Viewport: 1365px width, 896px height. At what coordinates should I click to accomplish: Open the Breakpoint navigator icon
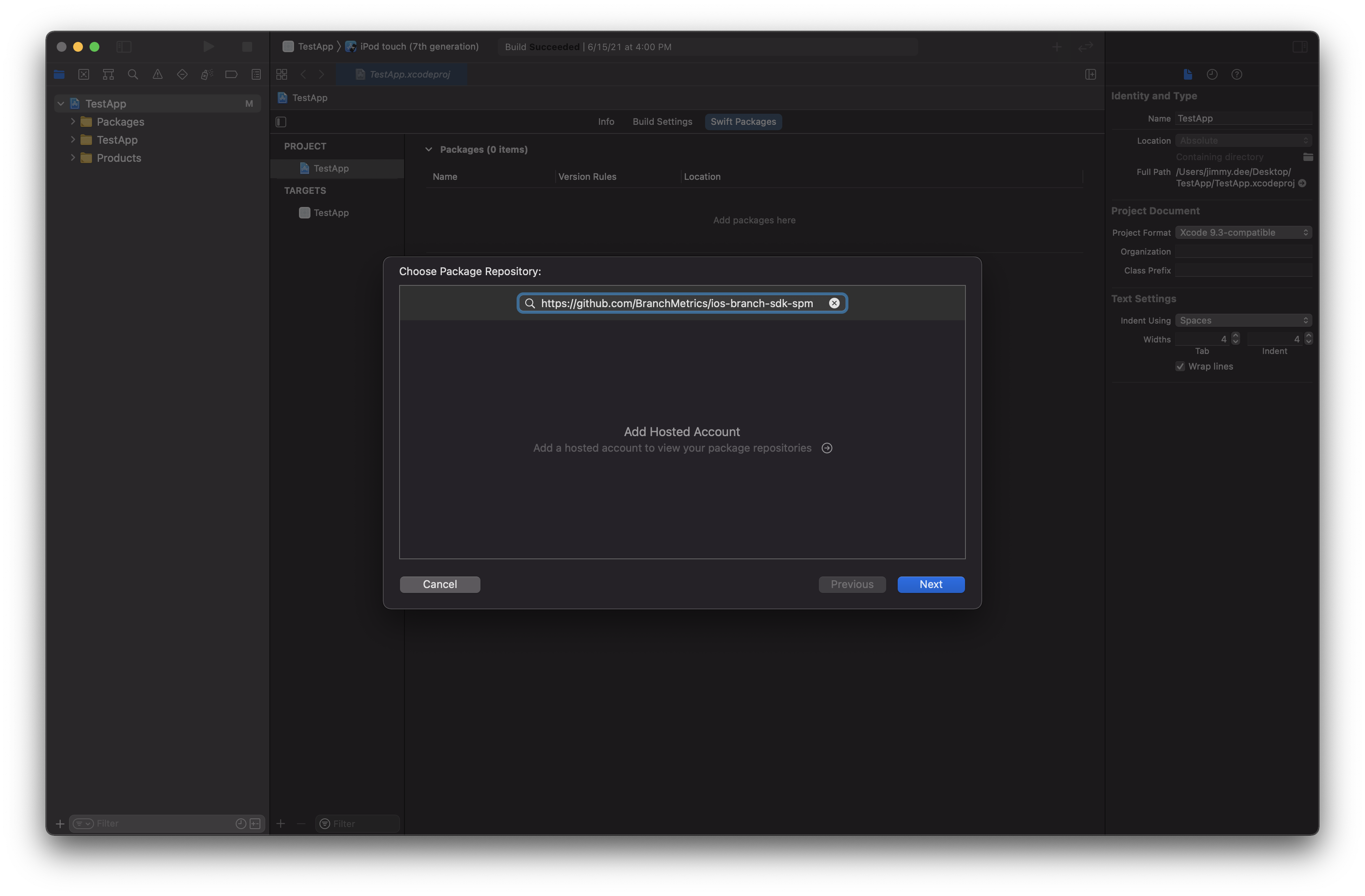pyautogui.click(x=232, y=75)
